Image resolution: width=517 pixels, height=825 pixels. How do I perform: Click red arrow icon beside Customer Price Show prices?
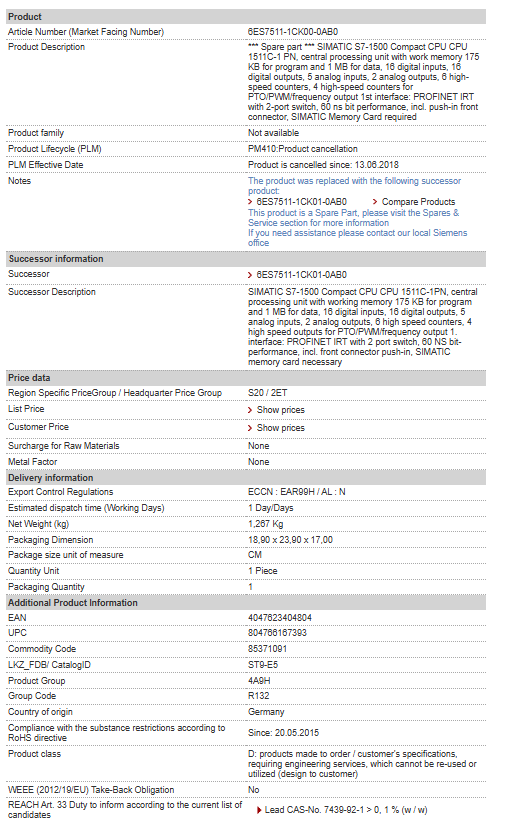[x=250, y=428]
